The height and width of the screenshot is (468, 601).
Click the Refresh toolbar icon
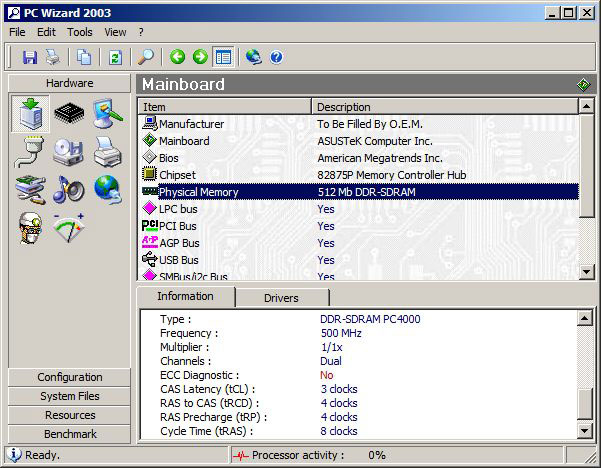115,57
